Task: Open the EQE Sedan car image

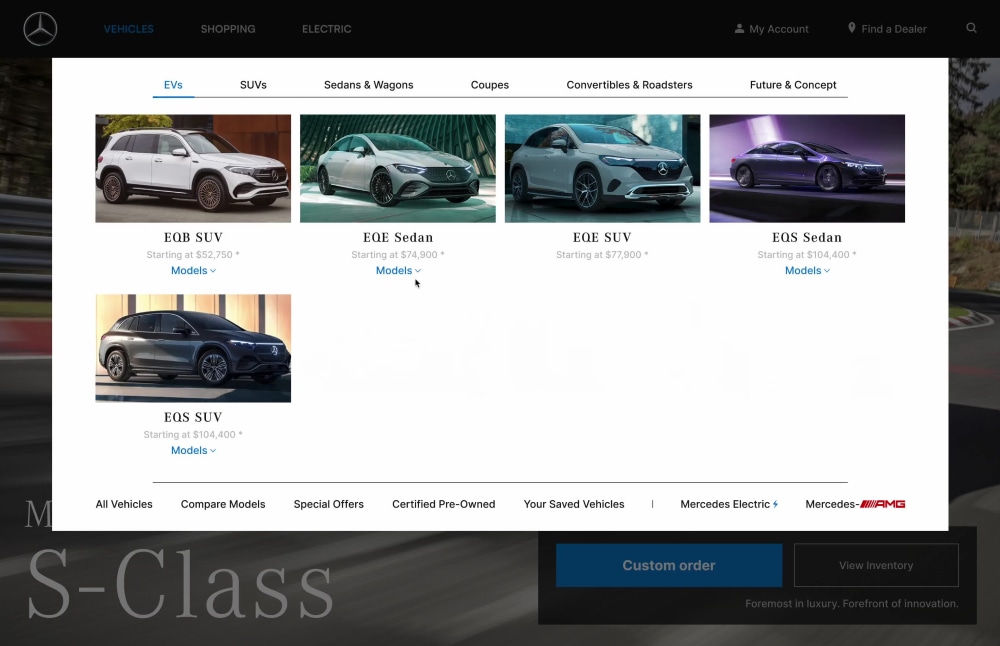Action: [x=398, y=168]
